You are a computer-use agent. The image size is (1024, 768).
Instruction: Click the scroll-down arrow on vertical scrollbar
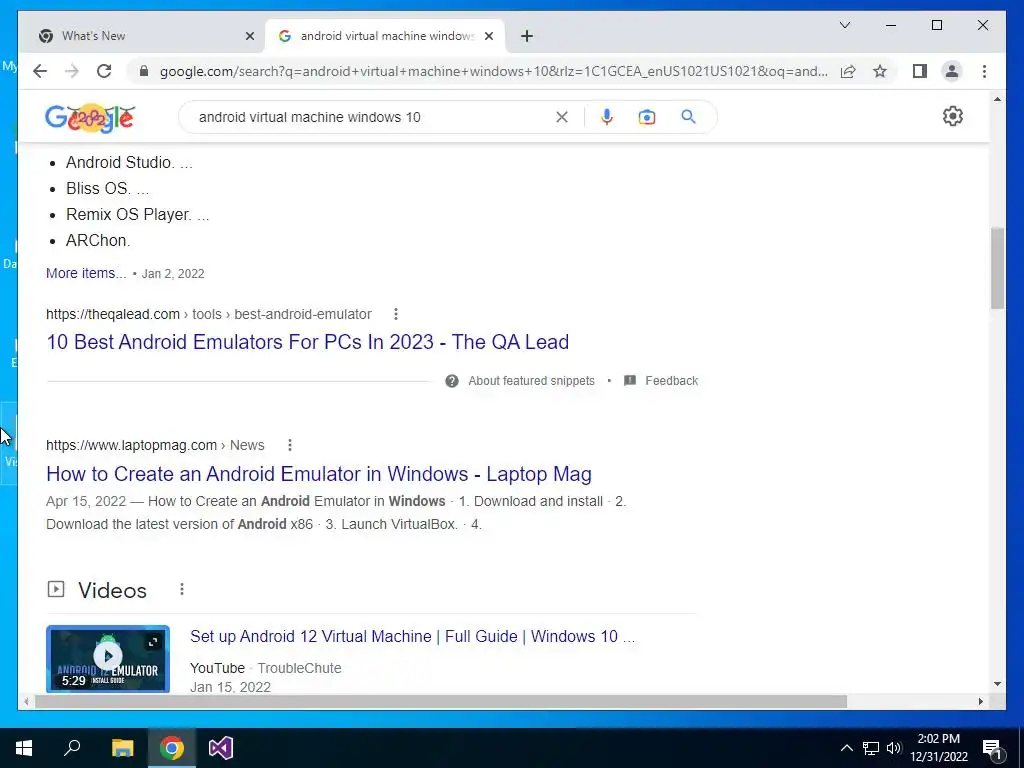[997, 684]
